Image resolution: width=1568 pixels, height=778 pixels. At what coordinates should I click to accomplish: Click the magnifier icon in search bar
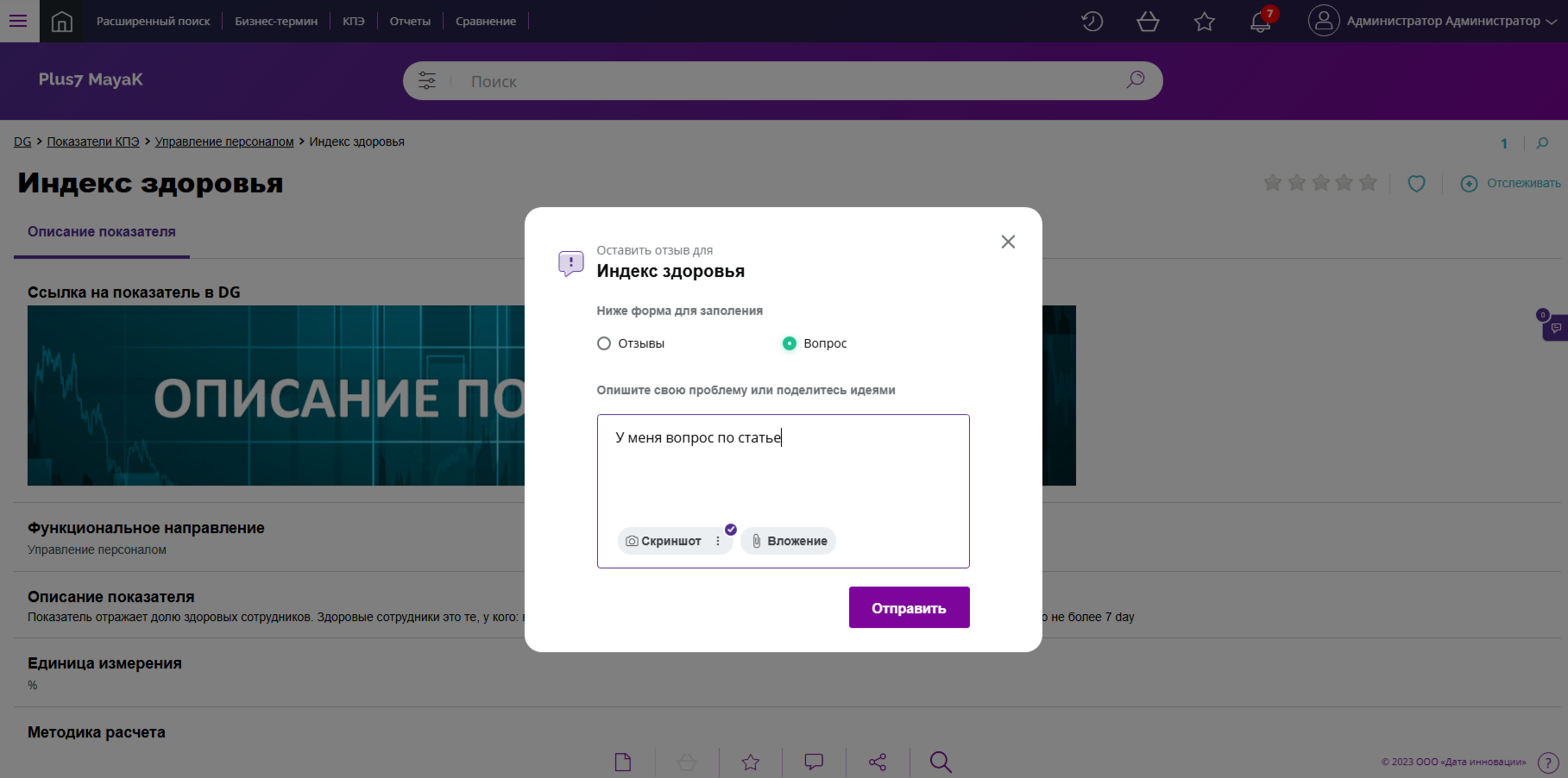(x=1135, y=80)
